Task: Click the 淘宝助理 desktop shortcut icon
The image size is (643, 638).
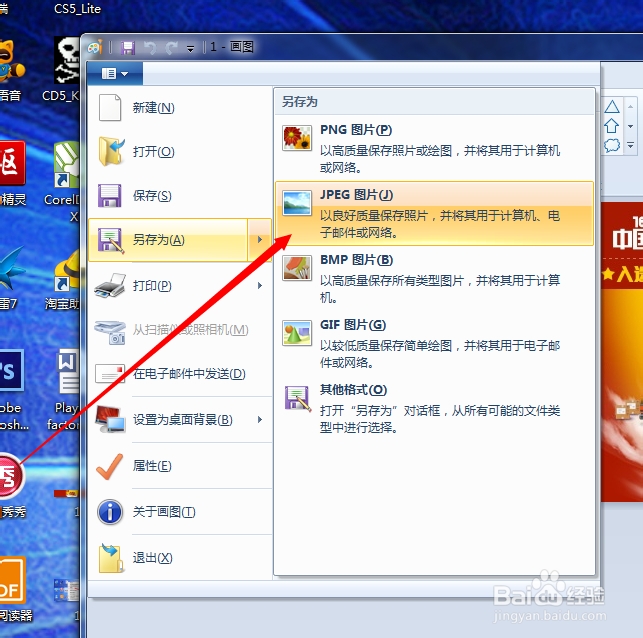Action: pos(67,271)
